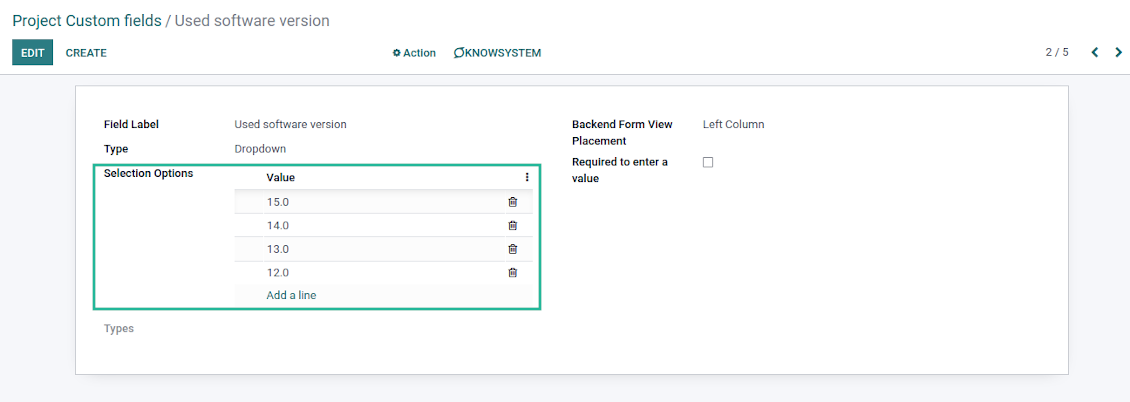1130x402 pixels.
Task: Click the 2 / 5 pager counter
Action: [x=1057, y=53]
